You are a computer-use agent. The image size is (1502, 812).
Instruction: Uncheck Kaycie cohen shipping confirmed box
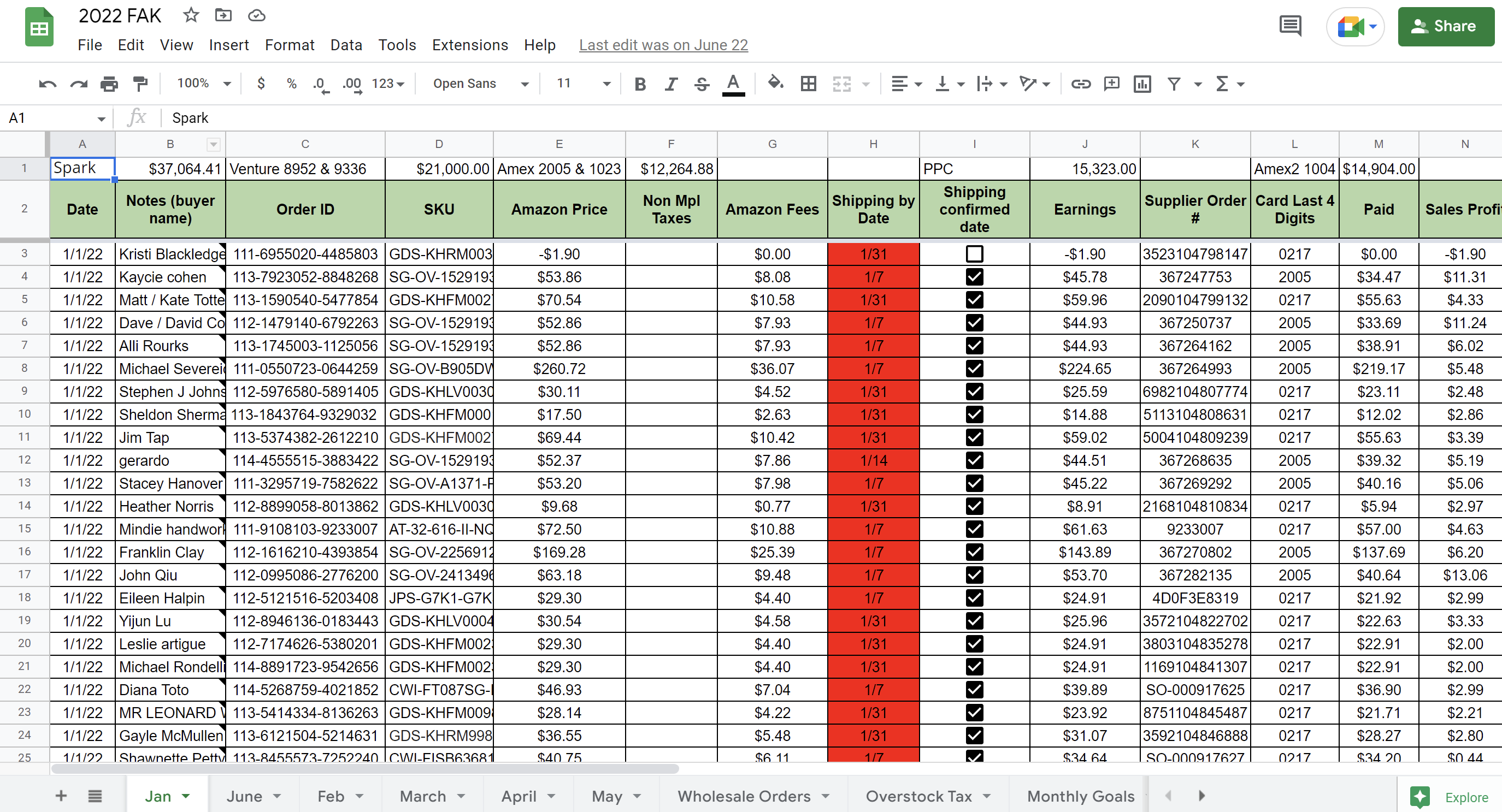click(974, 276)
